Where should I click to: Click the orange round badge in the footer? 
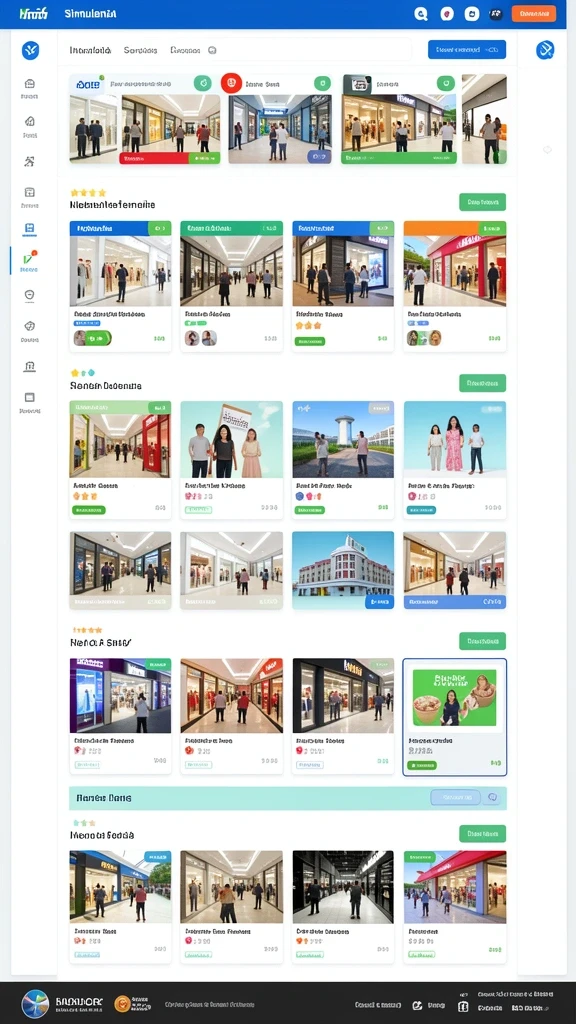click(122, 1004)
